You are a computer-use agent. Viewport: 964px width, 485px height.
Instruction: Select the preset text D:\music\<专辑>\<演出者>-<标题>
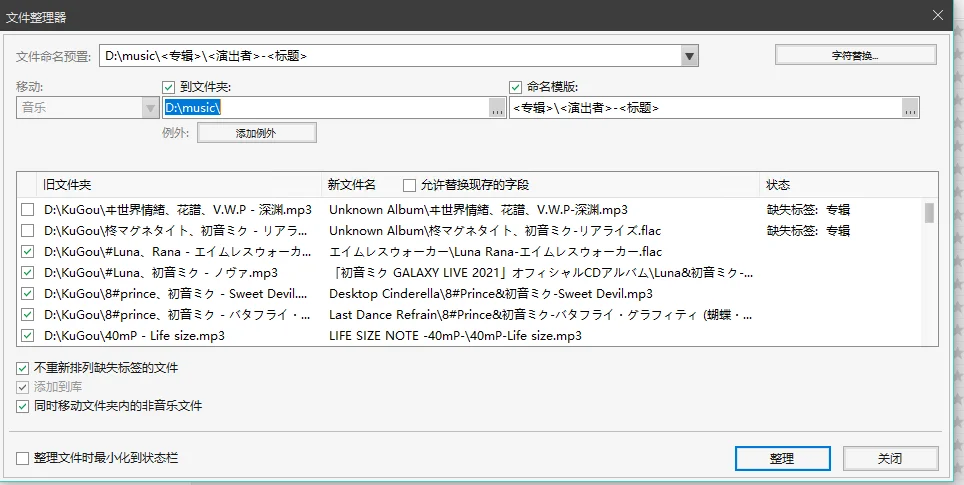point(206,56)
